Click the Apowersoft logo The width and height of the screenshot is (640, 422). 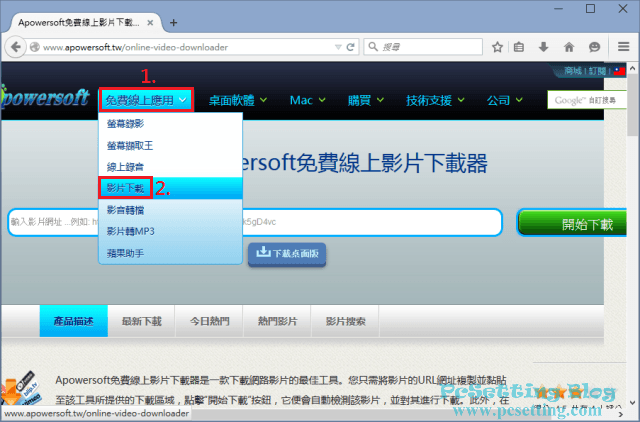pyautogui.click(x=45, y=97)
